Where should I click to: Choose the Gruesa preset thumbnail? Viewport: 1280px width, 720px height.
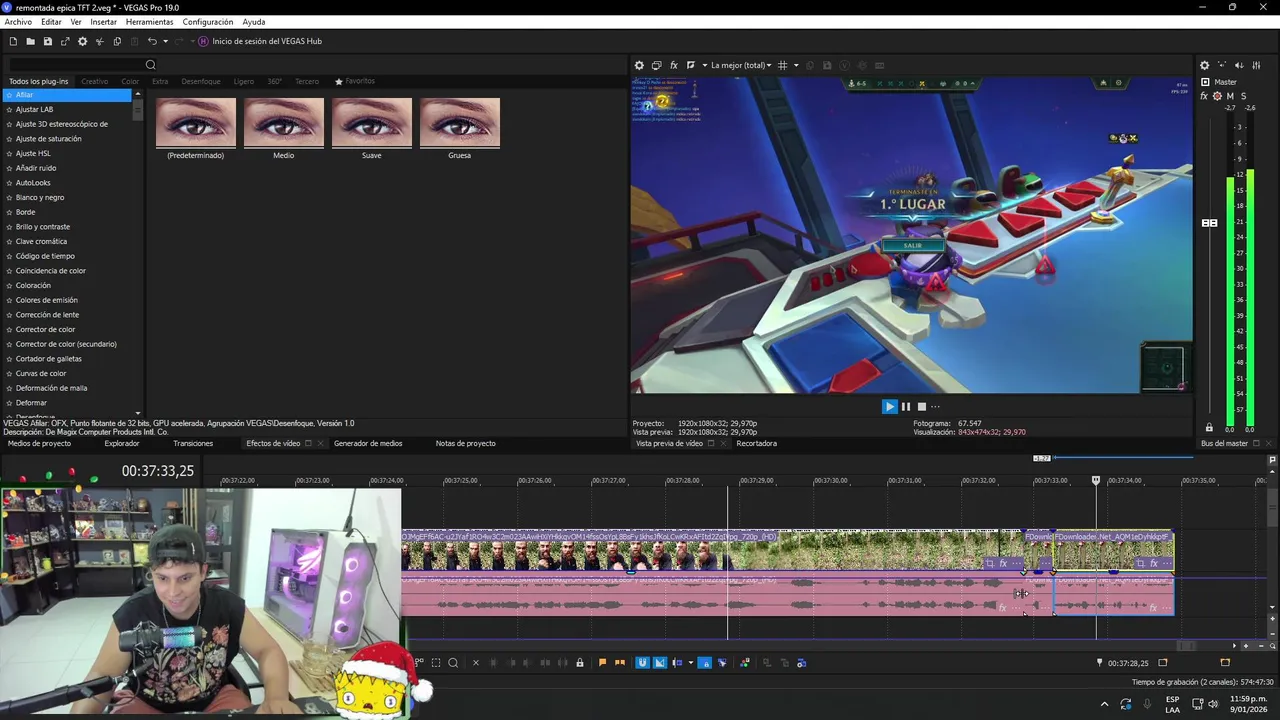point(460,123)
